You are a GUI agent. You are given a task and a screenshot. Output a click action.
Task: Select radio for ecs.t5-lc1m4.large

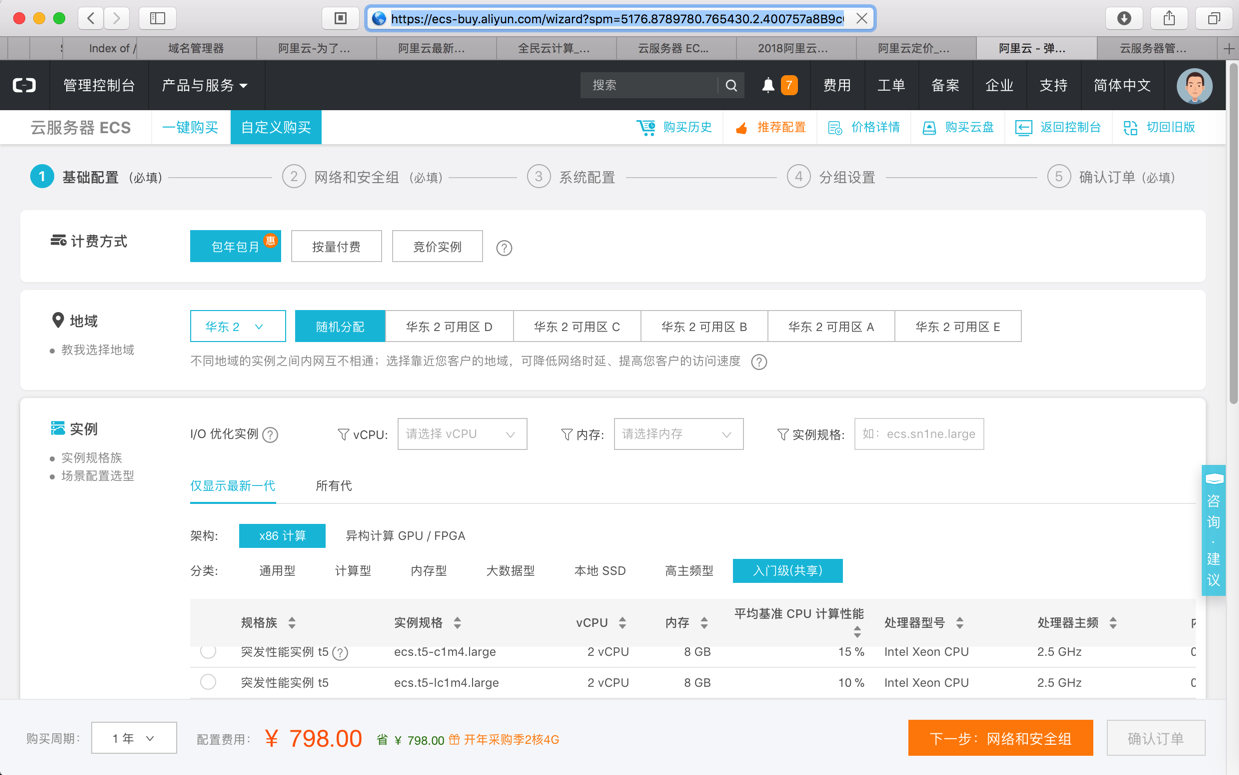click(x=208, y=683)
